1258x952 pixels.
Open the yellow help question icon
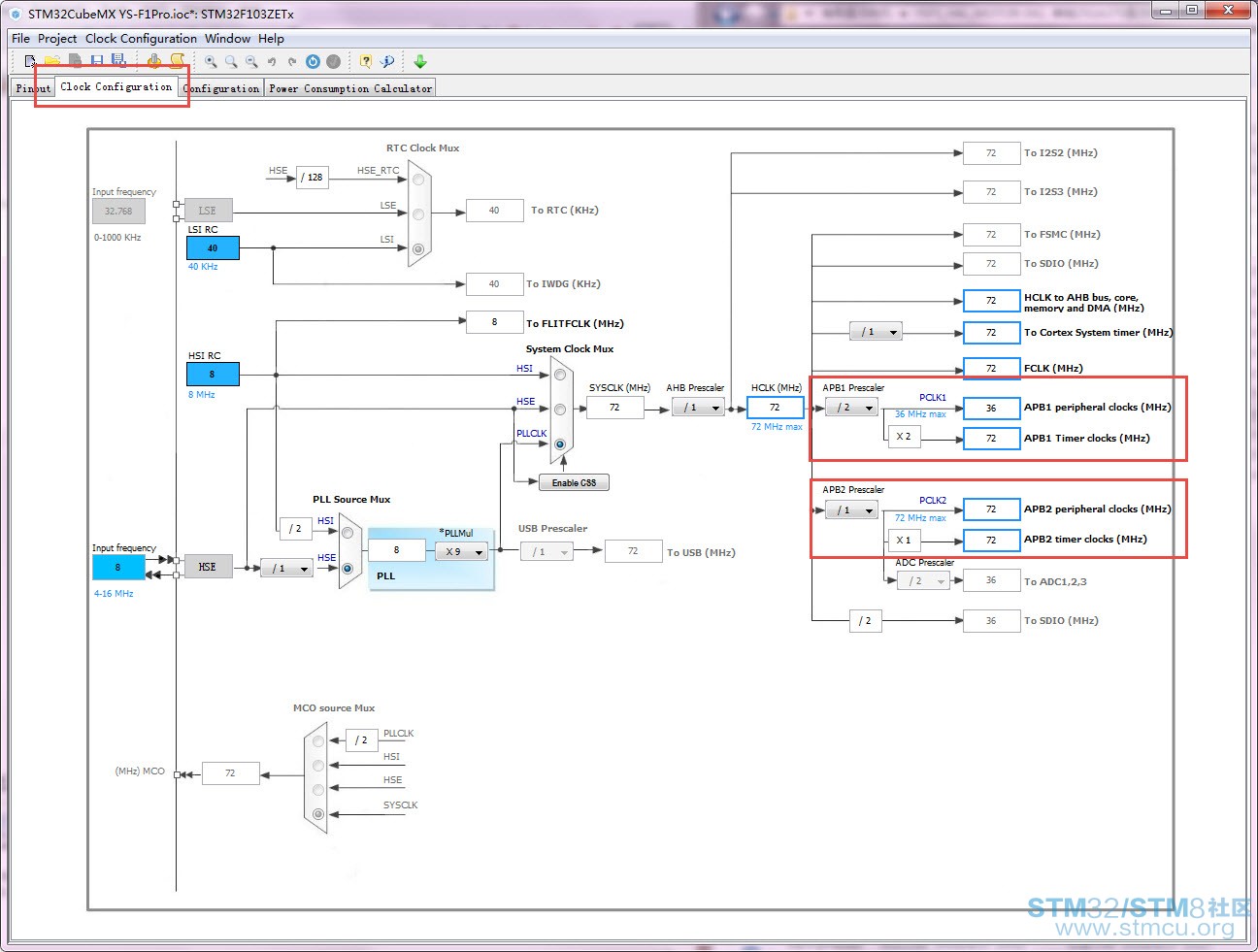click(366, 61)
